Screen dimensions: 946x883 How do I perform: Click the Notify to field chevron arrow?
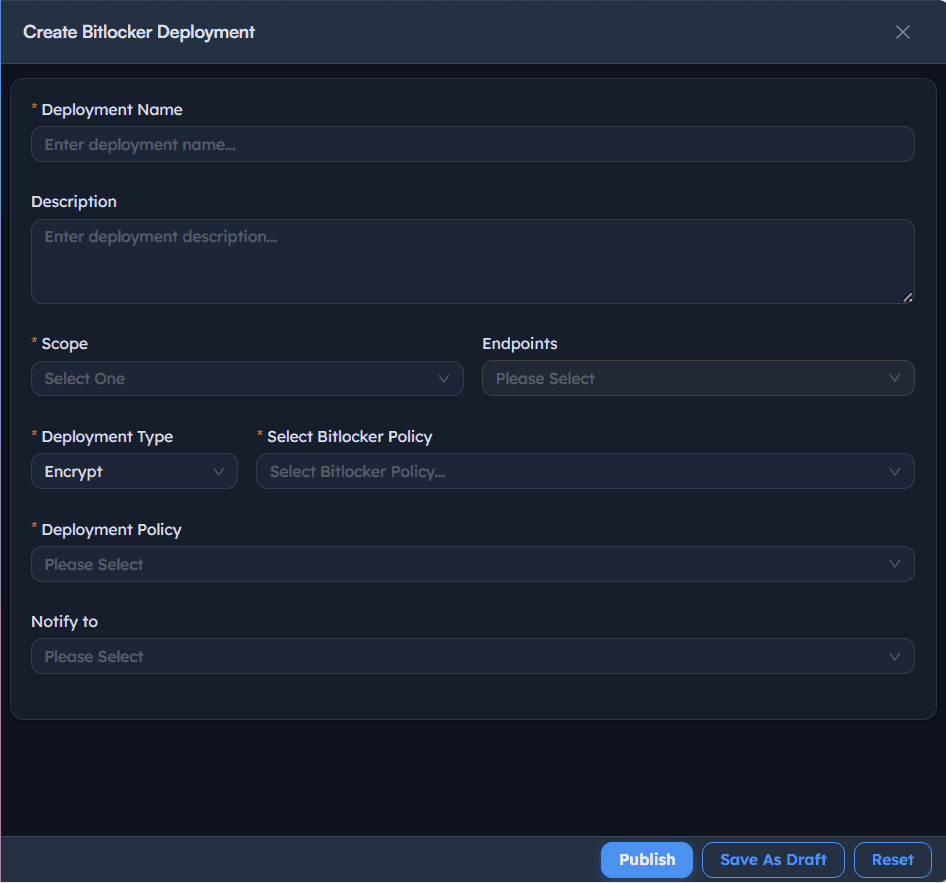(894, 657)
